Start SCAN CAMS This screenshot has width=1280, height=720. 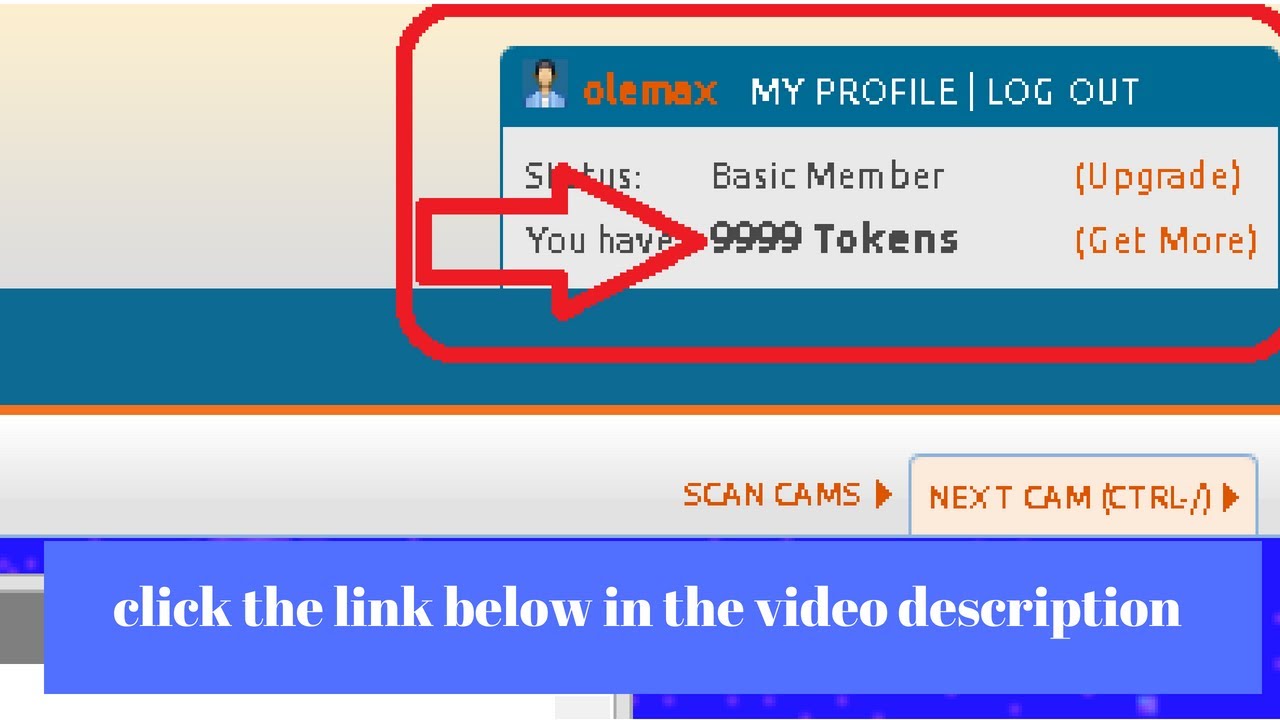pyautogui.click(x=771, y=494)
